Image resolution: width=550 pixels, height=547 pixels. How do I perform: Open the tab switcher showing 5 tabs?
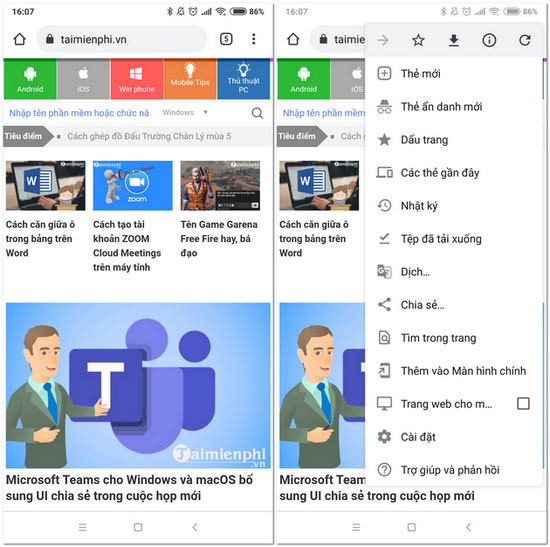(x=226, y=39)
